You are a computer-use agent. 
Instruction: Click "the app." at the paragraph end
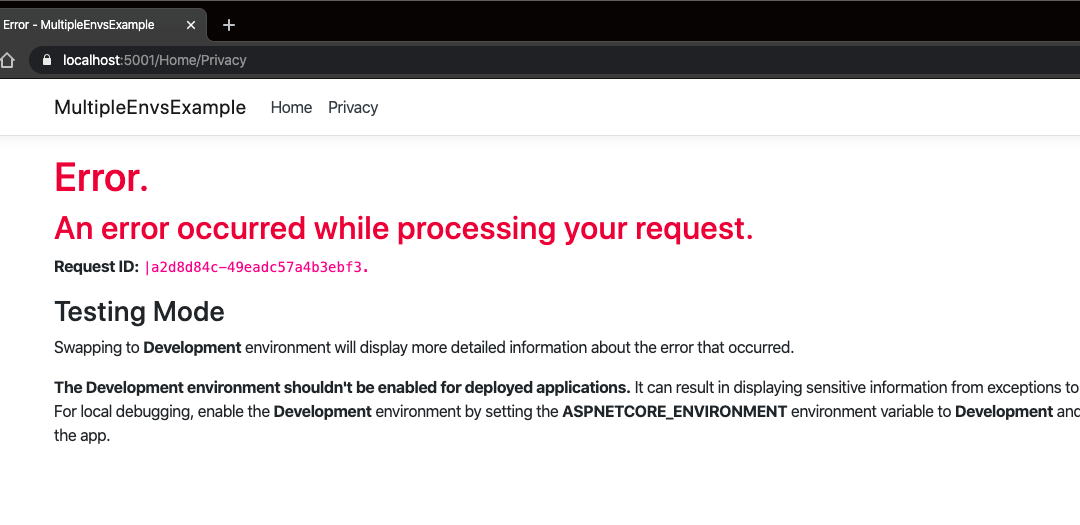tap(81, 436)
